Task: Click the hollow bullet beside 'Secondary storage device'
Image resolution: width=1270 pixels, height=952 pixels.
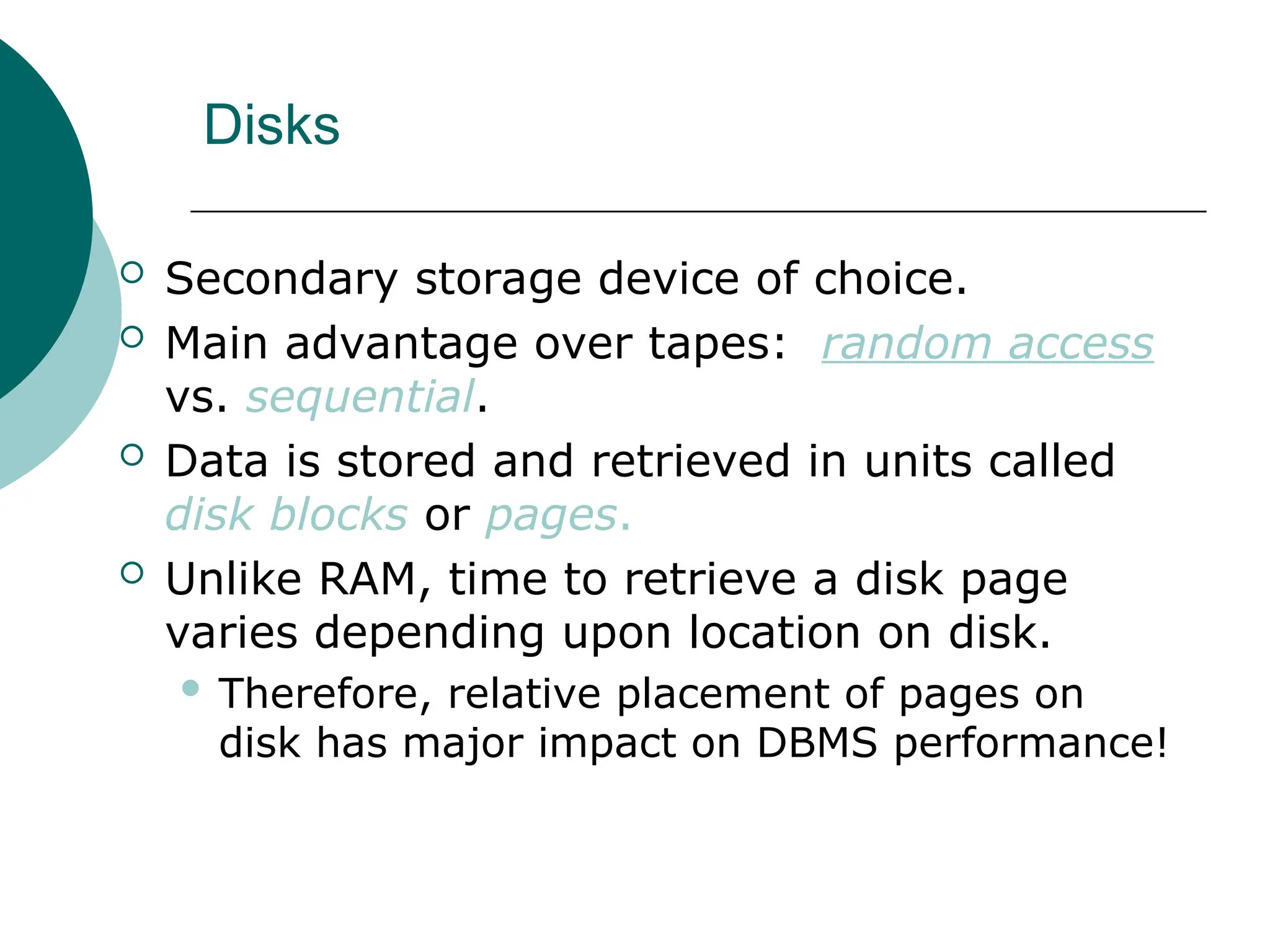Action: 132,272
